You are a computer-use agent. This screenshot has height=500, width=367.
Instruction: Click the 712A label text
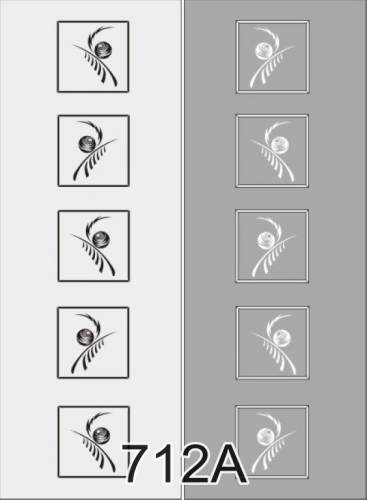tap(185, 464)
